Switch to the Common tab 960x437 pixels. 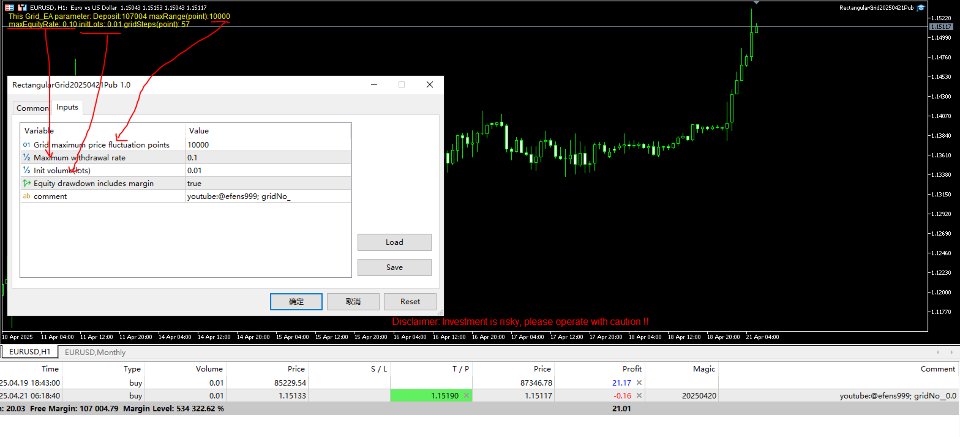point(32,108)
